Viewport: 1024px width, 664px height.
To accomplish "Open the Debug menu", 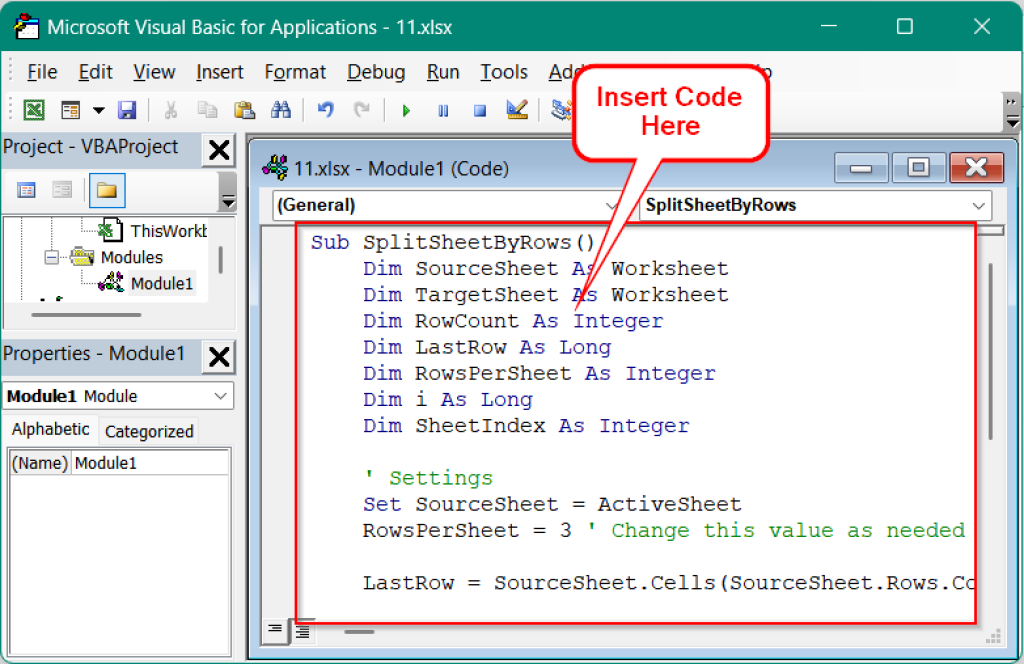I will pos(375,72).
